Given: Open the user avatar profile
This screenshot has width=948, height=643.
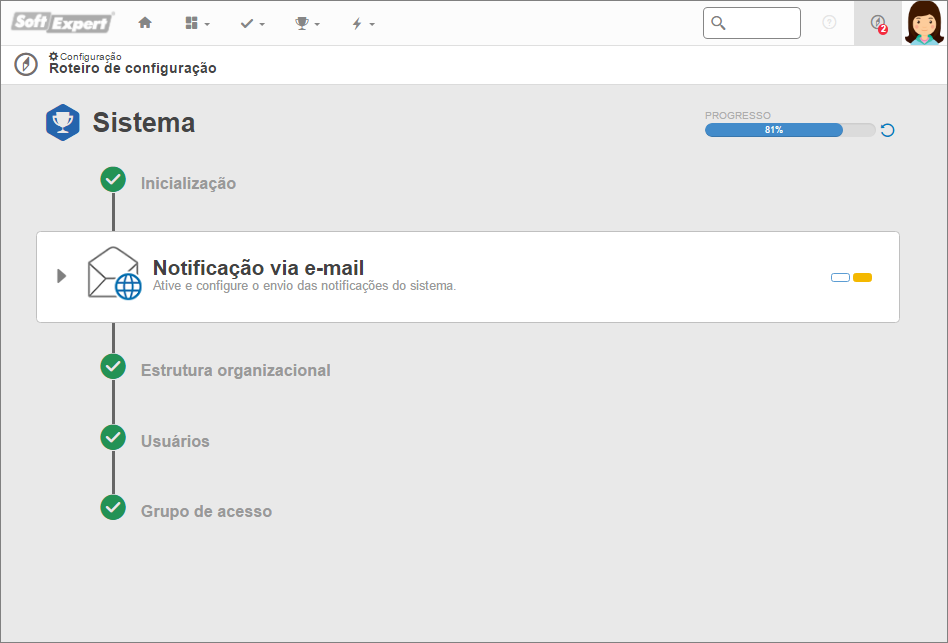Looking at the screenshot, I should pyautogui.click(x=924, y=23).
